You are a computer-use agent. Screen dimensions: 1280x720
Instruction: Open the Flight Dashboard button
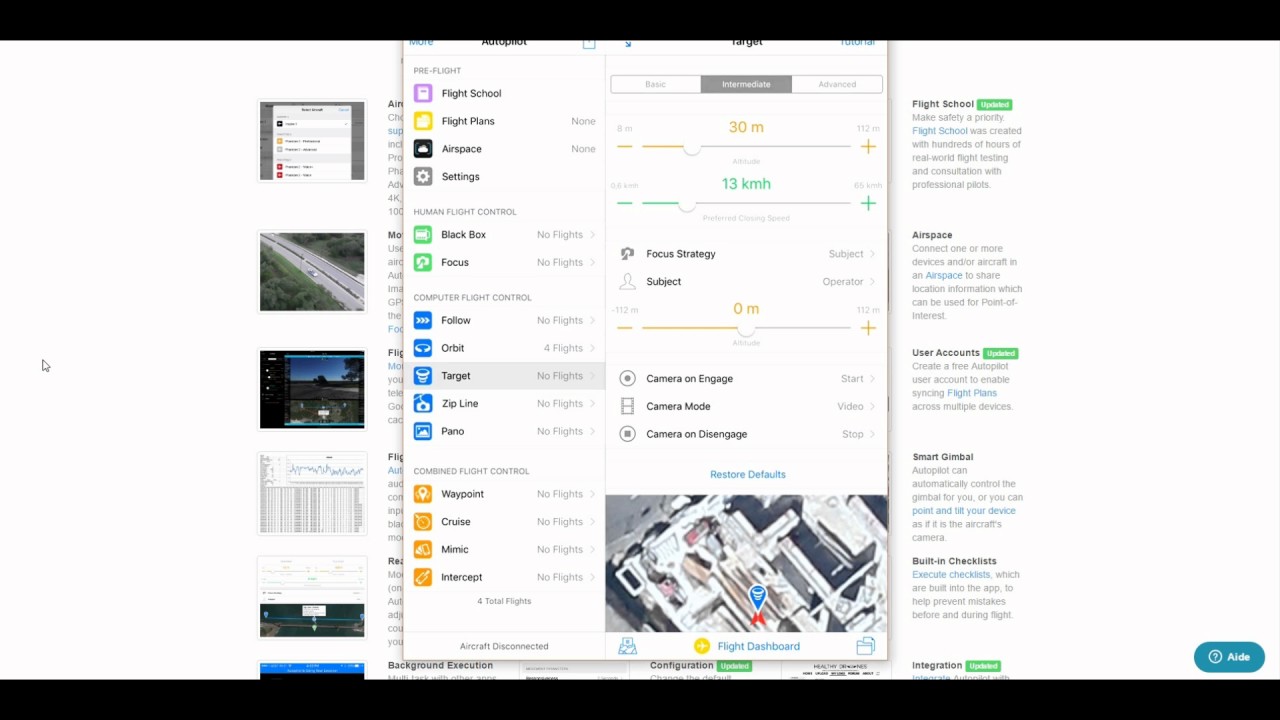coord(747,646)
